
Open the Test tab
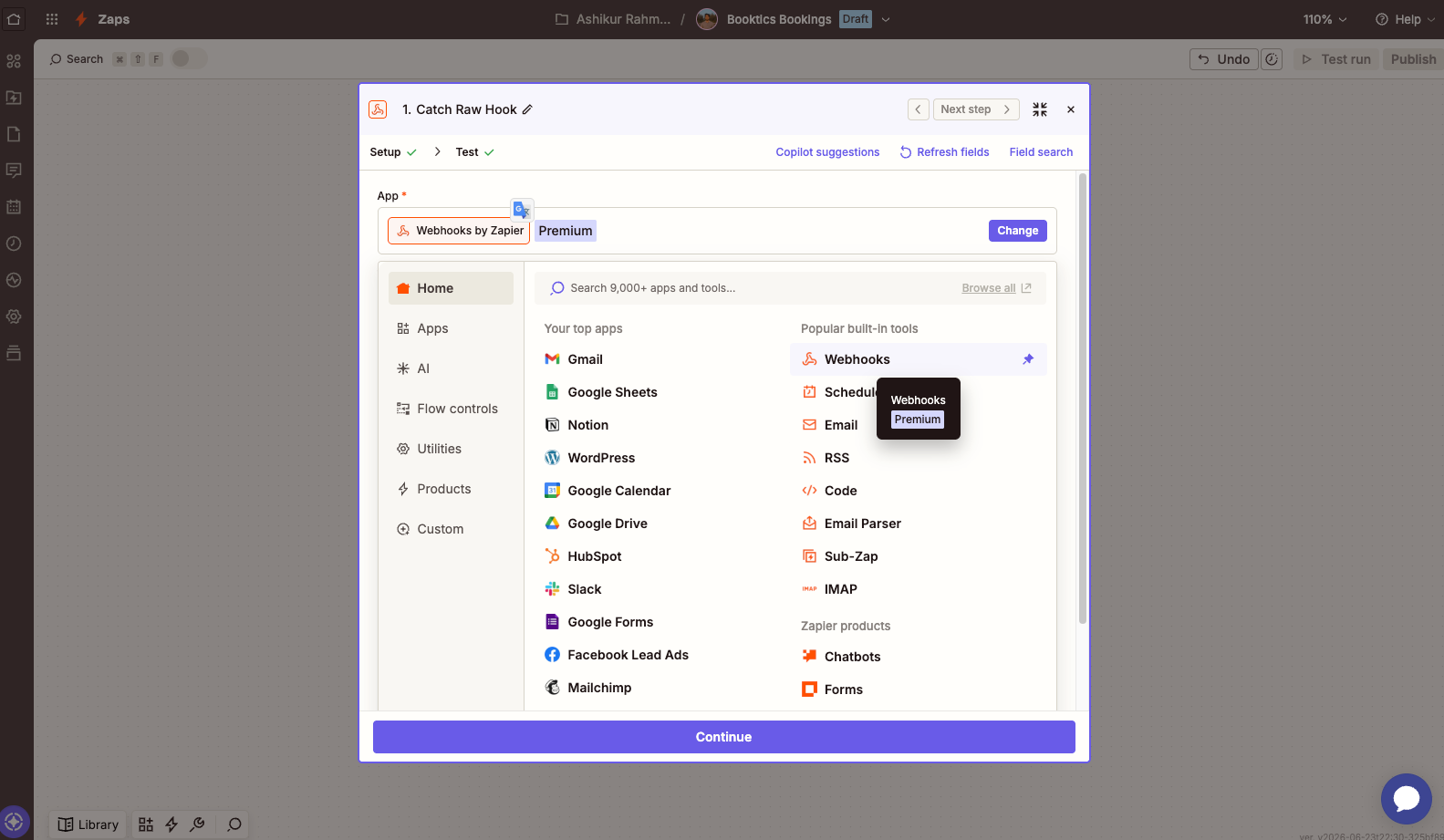[x=475, y=152]
